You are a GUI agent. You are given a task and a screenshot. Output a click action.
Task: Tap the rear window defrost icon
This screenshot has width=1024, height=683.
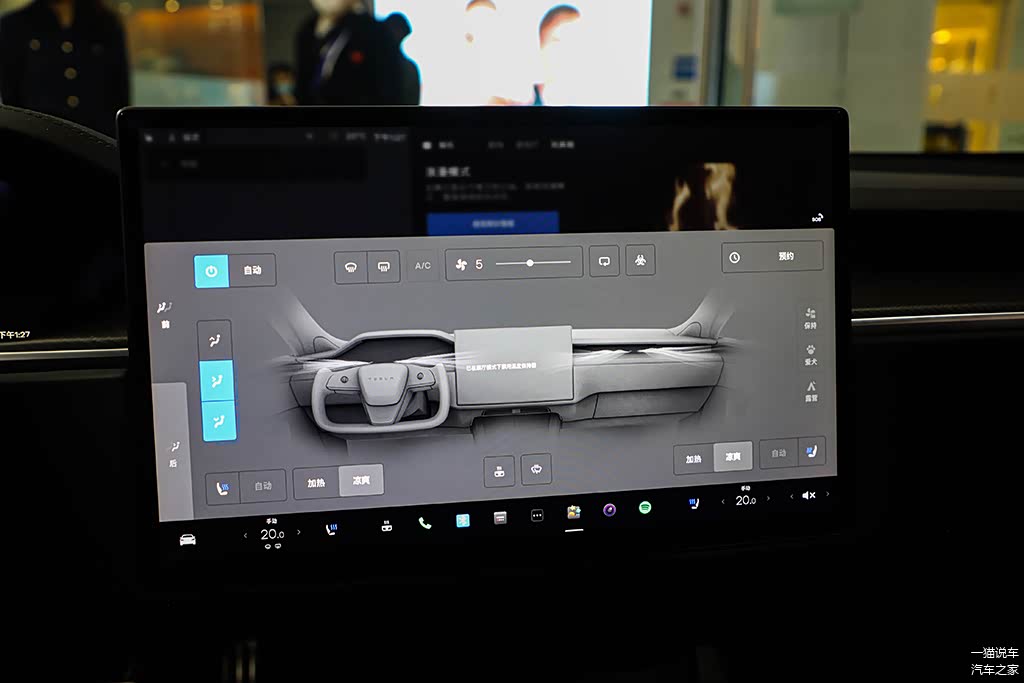tap(383, 267)
